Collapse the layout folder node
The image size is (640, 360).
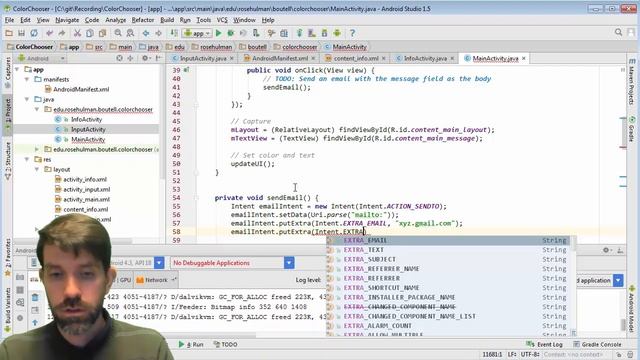[37, 169]
